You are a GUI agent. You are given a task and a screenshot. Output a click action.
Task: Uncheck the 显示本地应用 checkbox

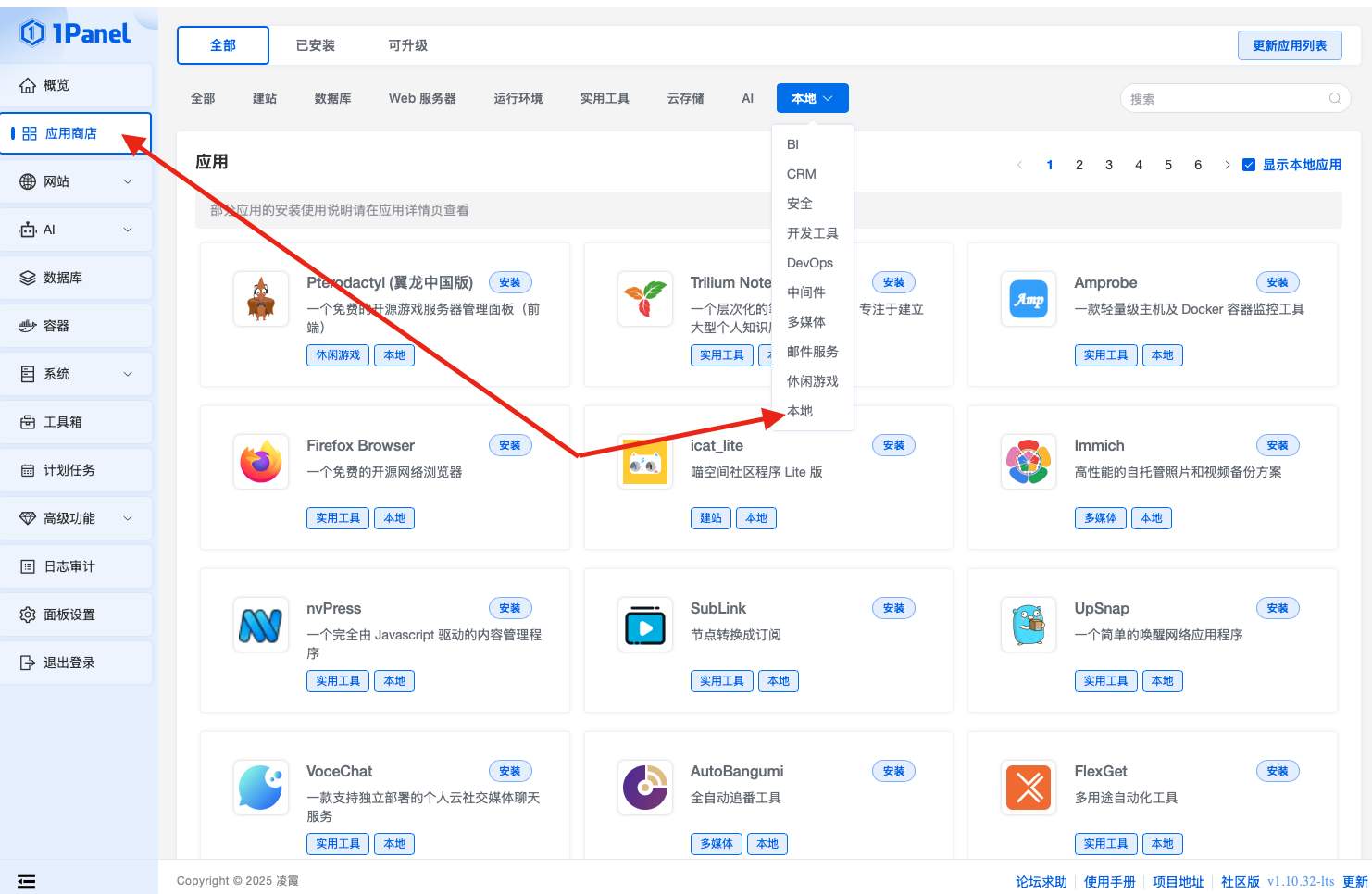pyautogui.click(x=1249, y=165)
